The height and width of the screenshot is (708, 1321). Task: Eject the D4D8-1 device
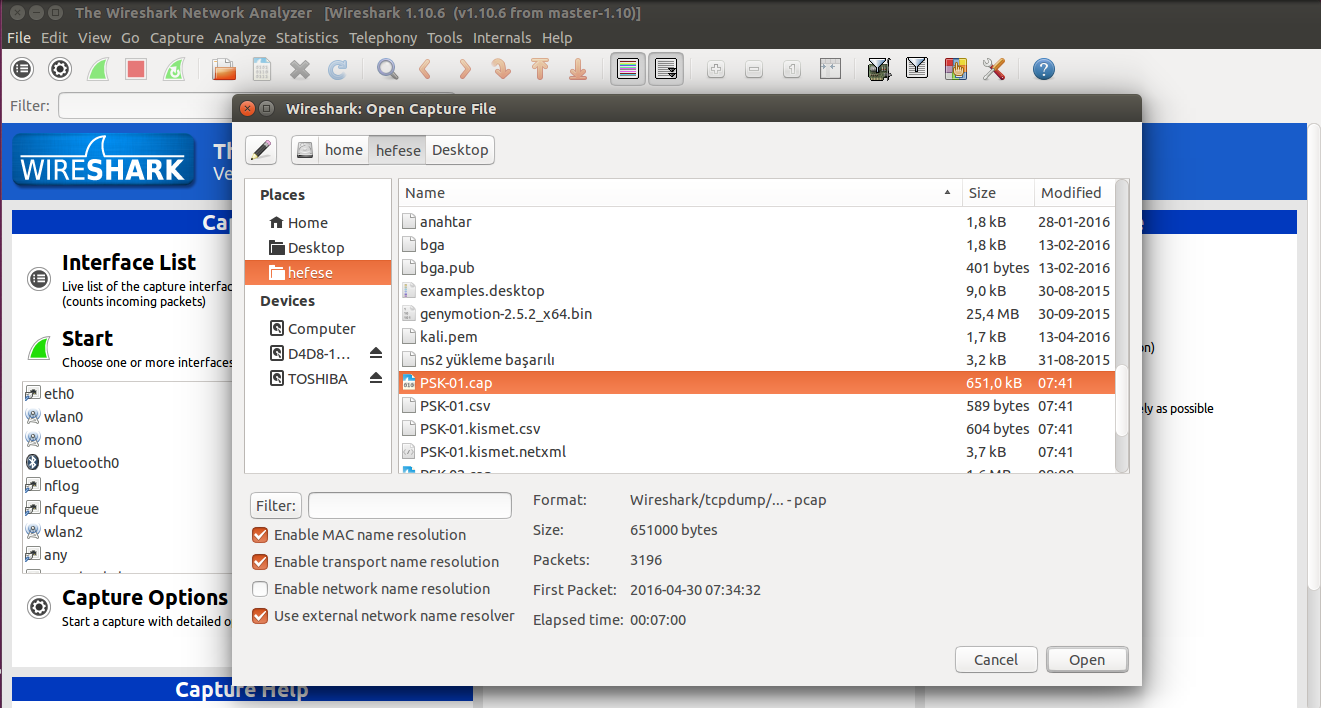(x=376, y=354)
